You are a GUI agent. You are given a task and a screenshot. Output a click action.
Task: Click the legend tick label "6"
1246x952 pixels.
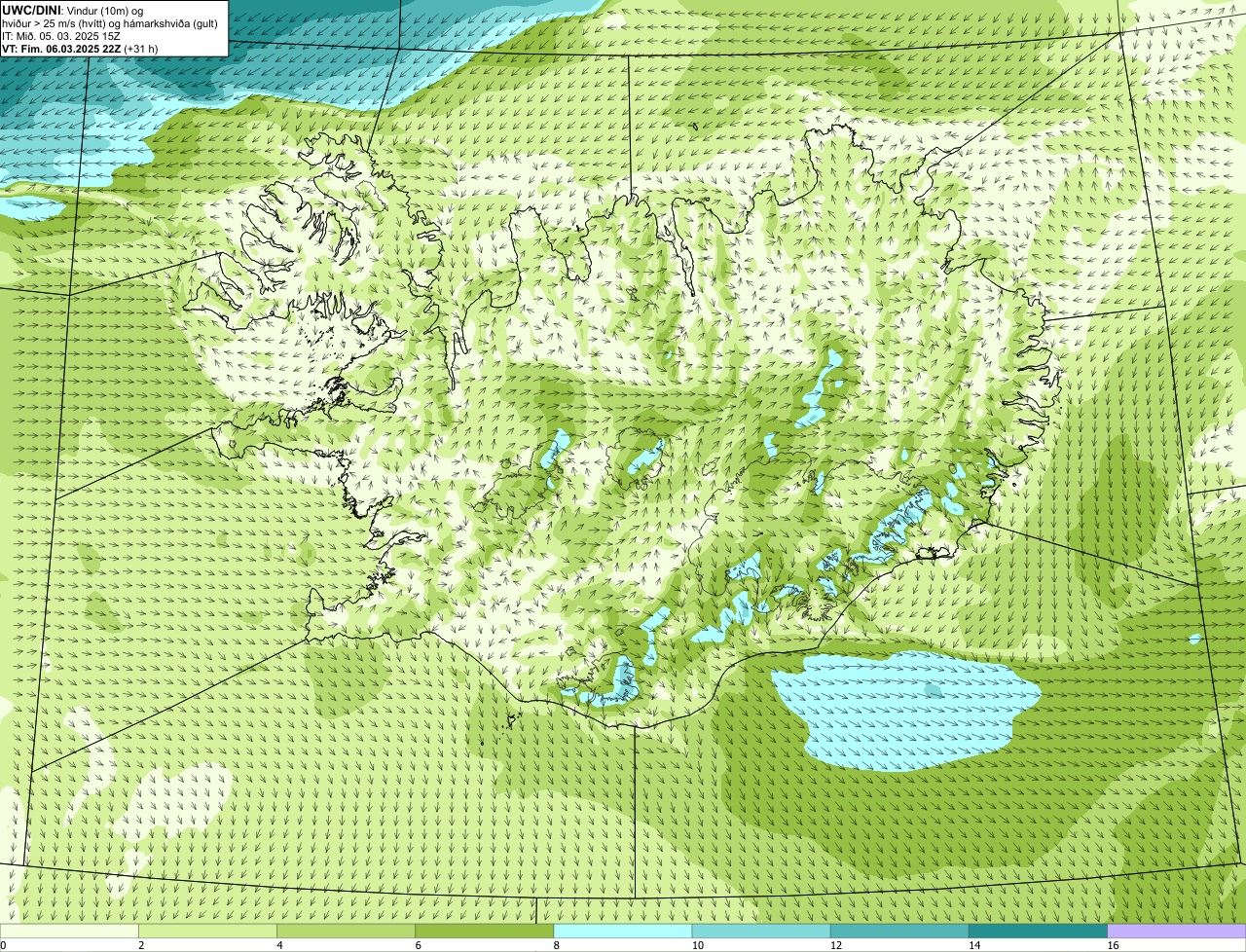click(x=419, y=945)
